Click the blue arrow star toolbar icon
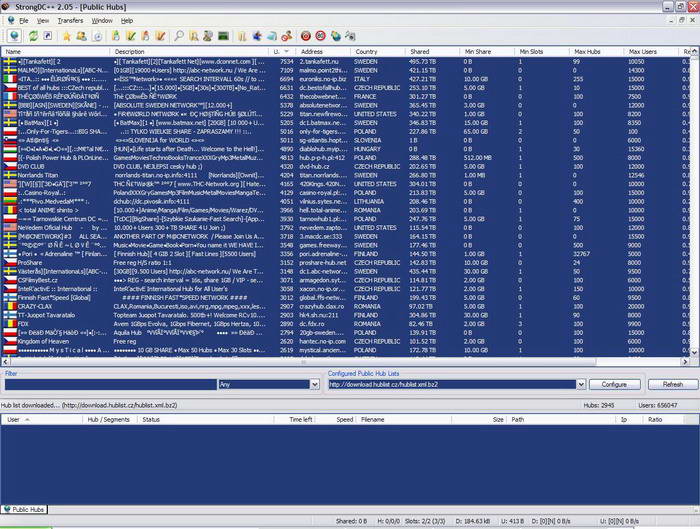 pyautogui.click(x=257, y=36)
